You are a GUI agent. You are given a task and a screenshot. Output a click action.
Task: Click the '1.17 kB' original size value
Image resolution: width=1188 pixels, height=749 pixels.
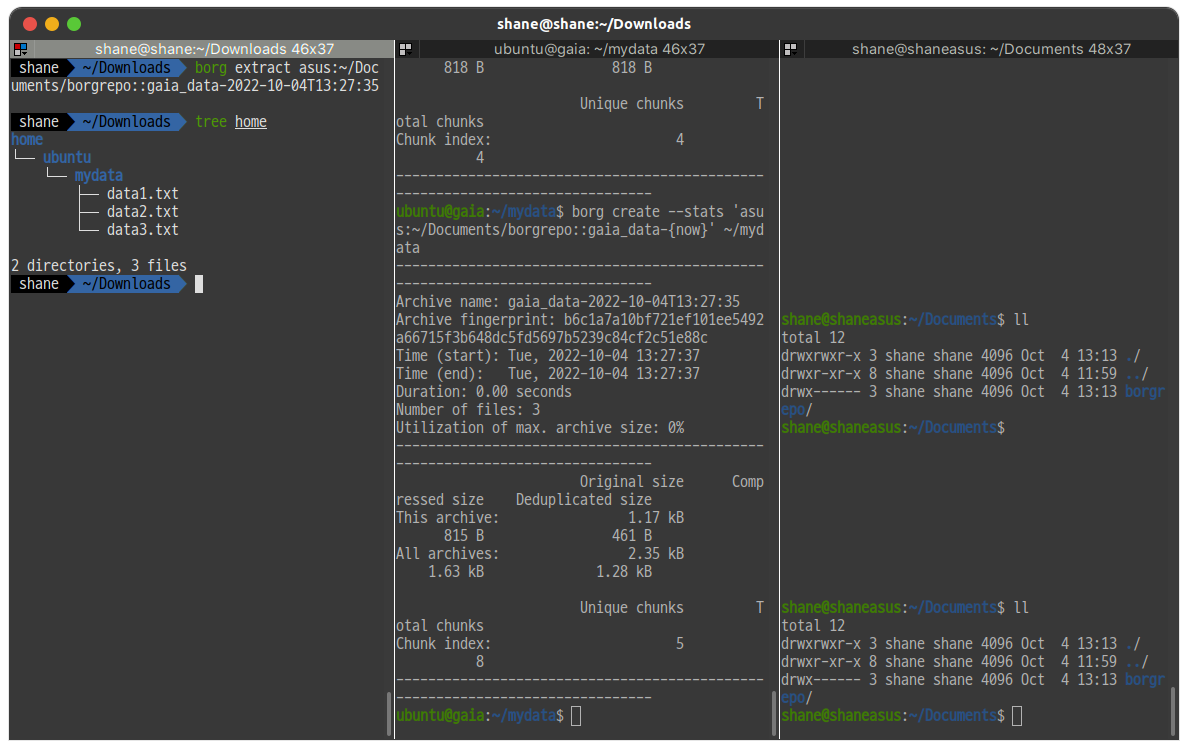[x=656, y=518]
